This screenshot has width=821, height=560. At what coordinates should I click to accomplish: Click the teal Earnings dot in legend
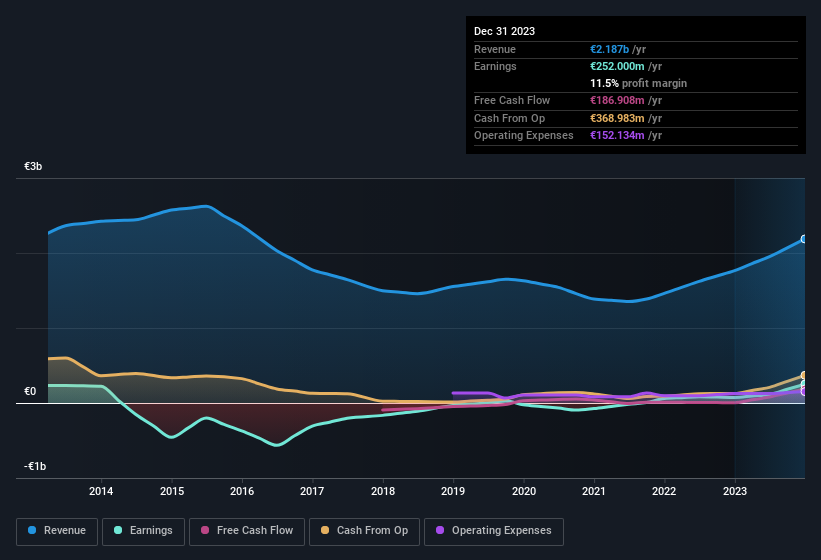[119, 531]
